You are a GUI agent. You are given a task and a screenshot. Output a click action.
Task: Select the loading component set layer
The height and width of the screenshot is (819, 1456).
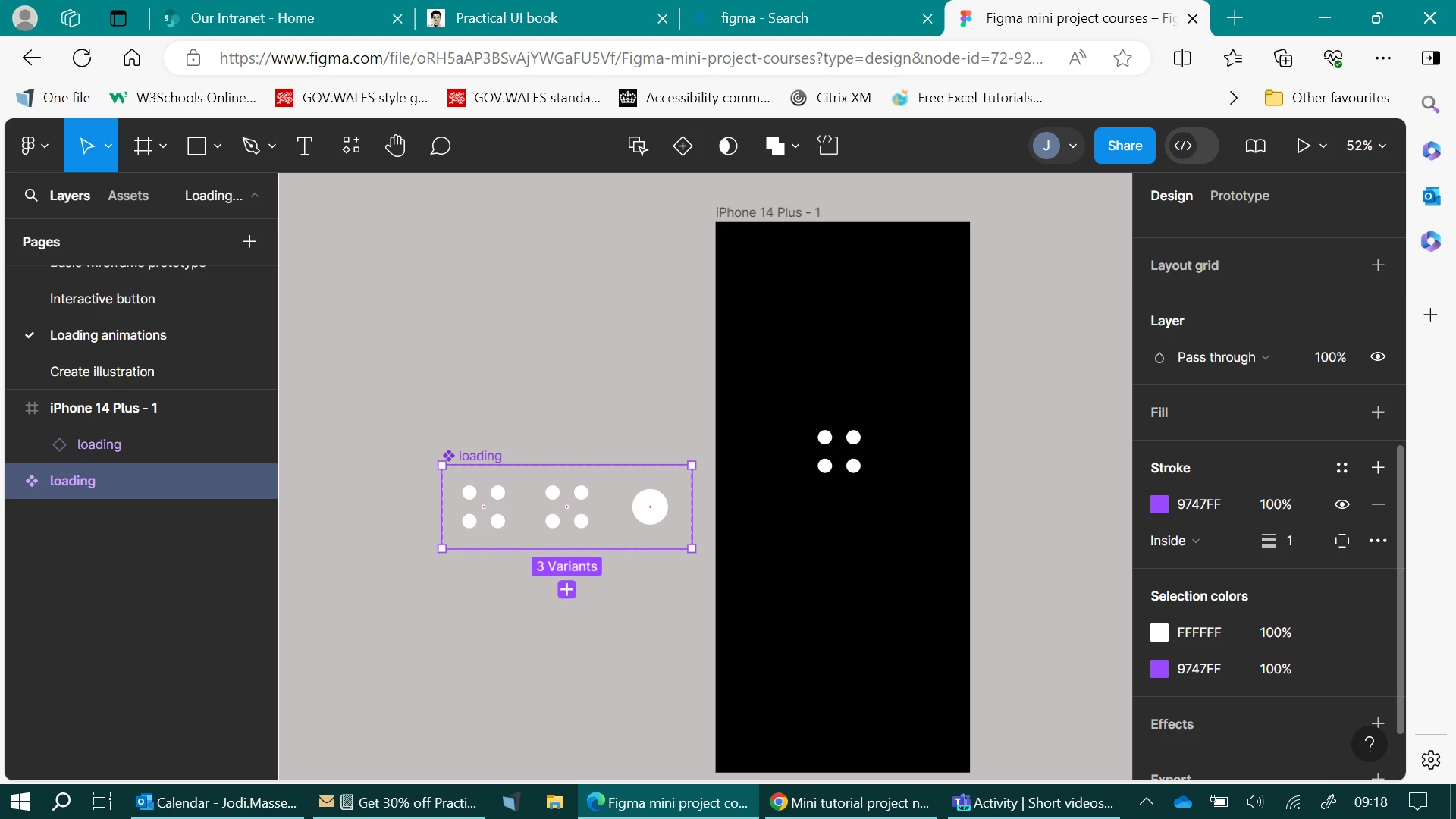pos(141,481)
